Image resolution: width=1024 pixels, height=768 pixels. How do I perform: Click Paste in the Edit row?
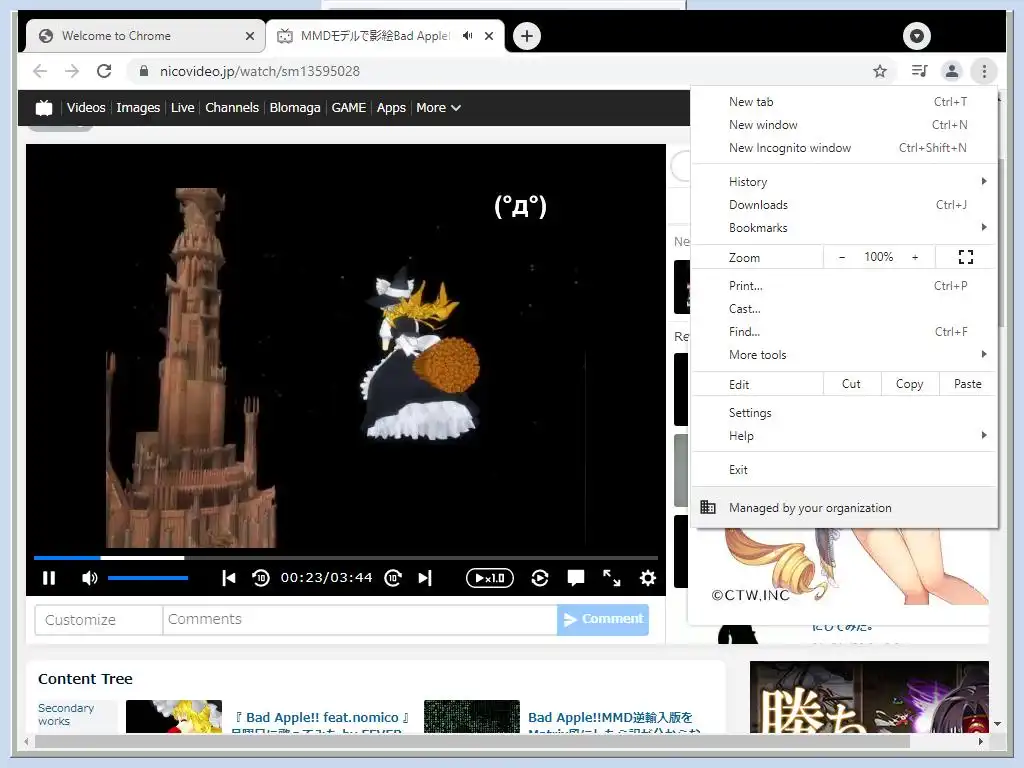point(967,384)
